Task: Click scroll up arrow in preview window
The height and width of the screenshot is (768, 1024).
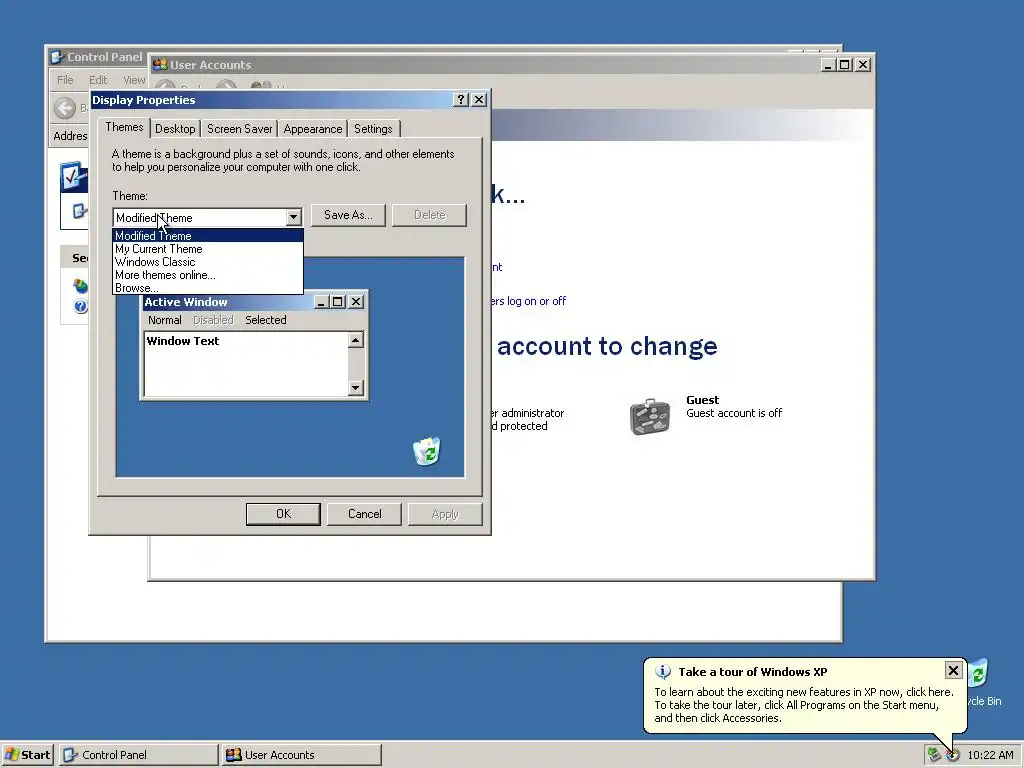Action: pos(355,340)
